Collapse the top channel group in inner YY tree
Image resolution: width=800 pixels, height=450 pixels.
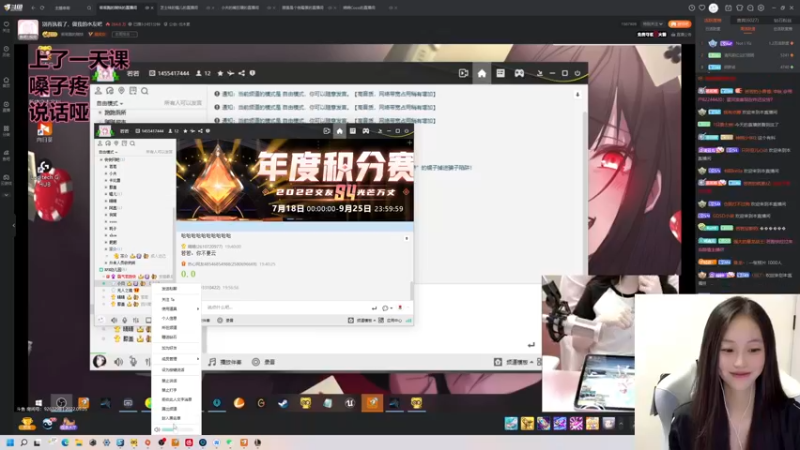pos(101,160)
